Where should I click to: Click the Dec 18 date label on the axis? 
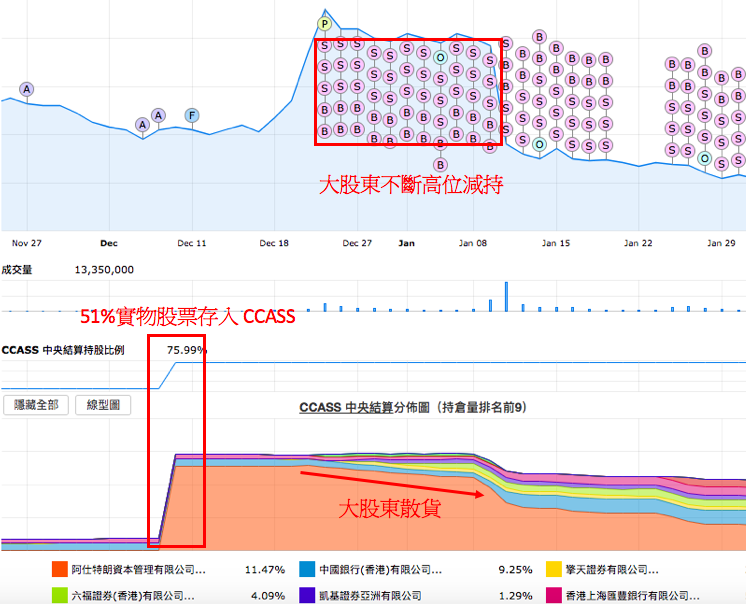(274, 243)
